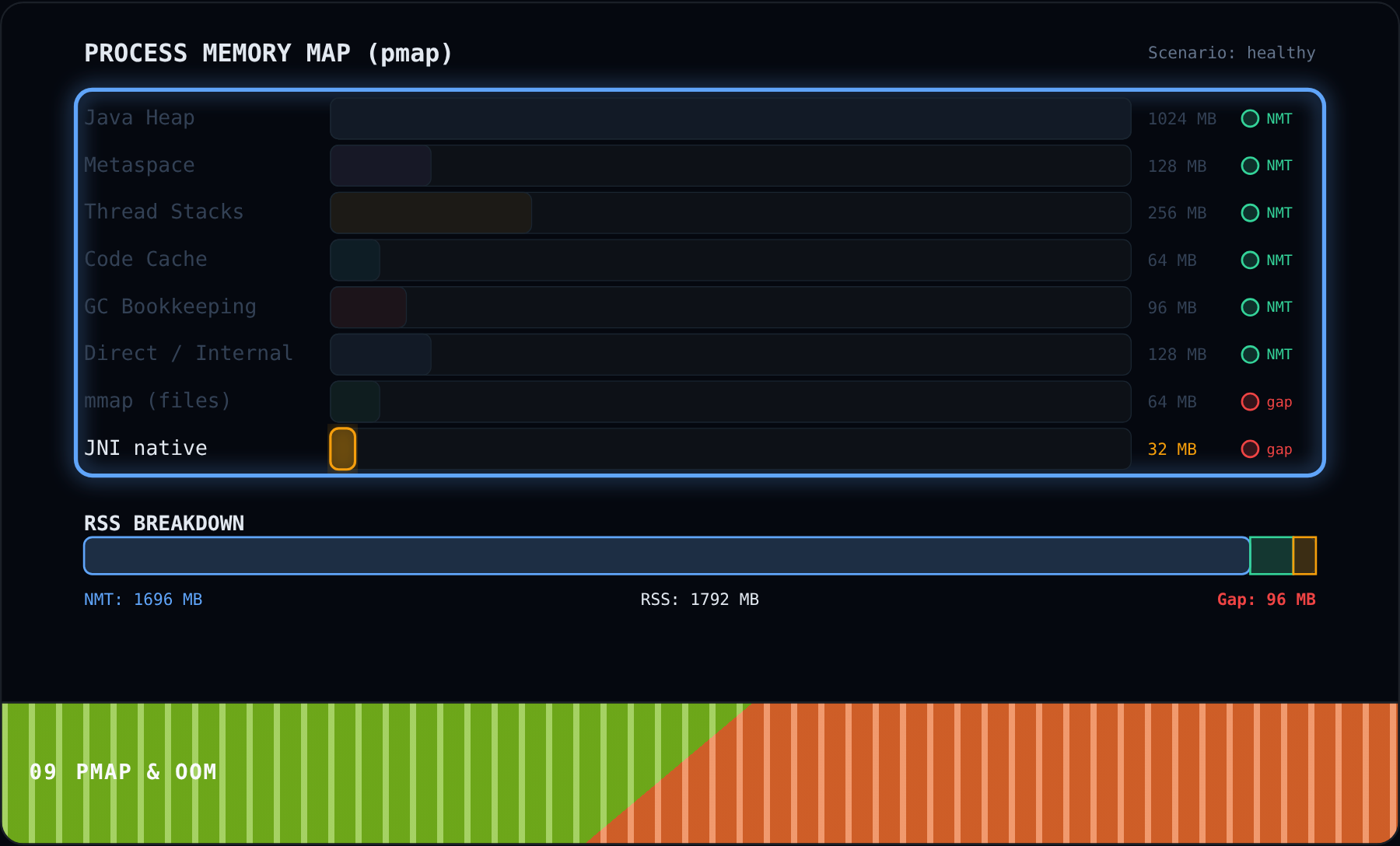Image resolution: width=1400 pixels, height=846 pixels.
Task: Click the PROCESS MEMORY MAP (pmap) title
Action: tap(268, 53)
